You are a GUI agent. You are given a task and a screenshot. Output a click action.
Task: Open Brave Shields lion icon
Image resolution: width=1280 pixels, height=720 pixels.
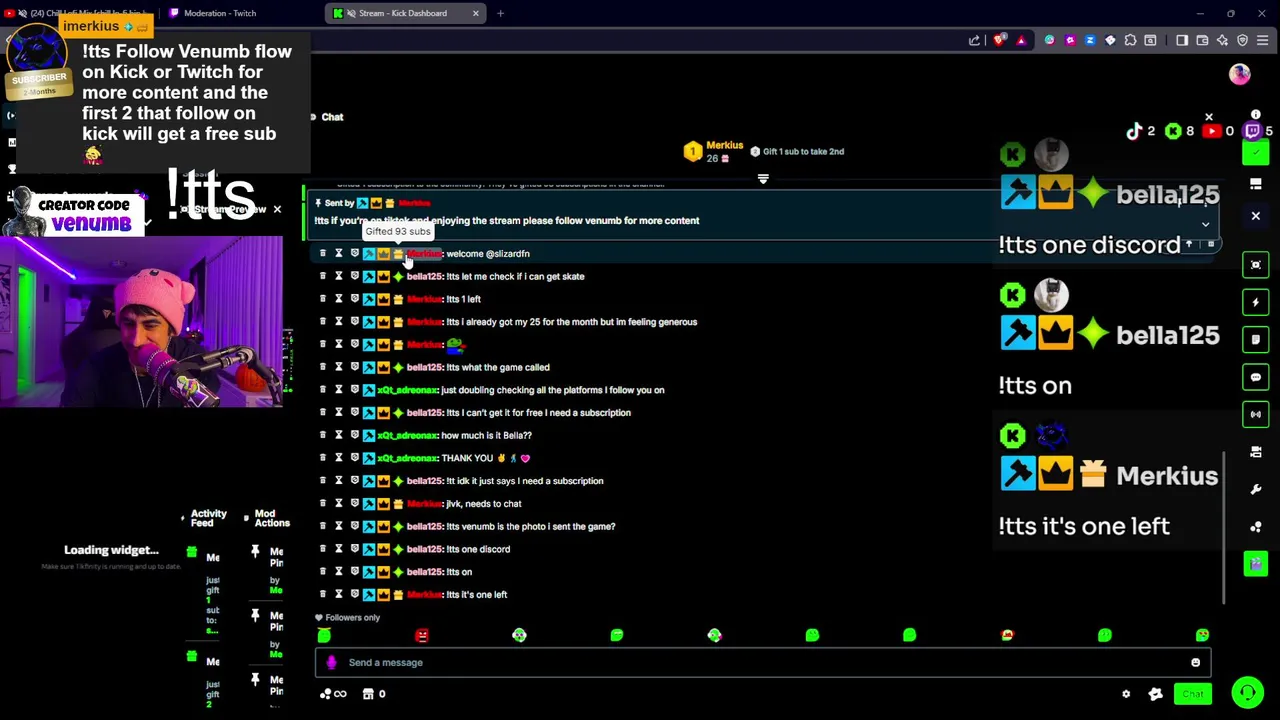pos(999,40)
